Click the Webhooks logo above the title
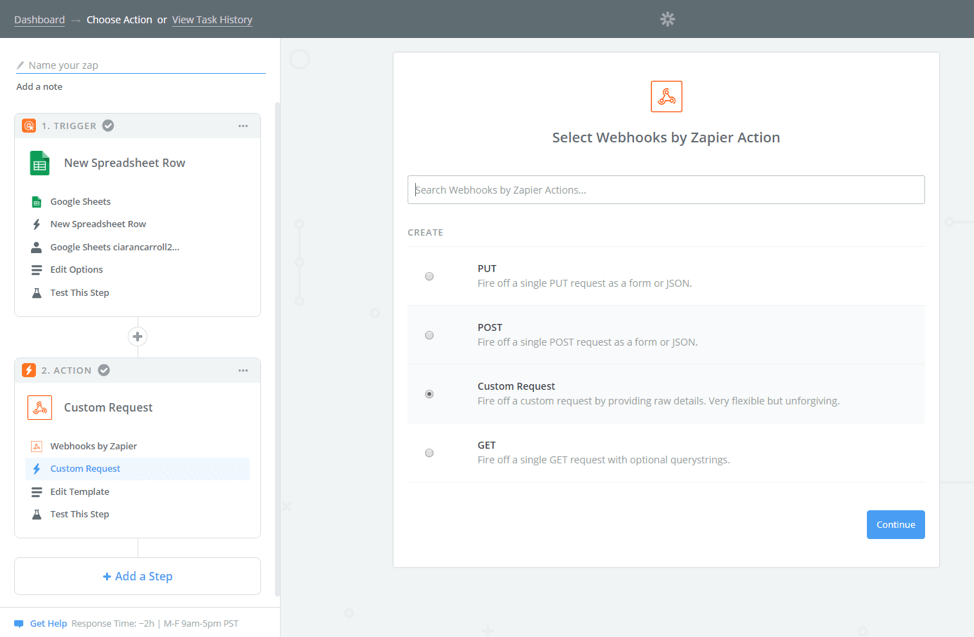974x637 pixels. tap(667, 96)
